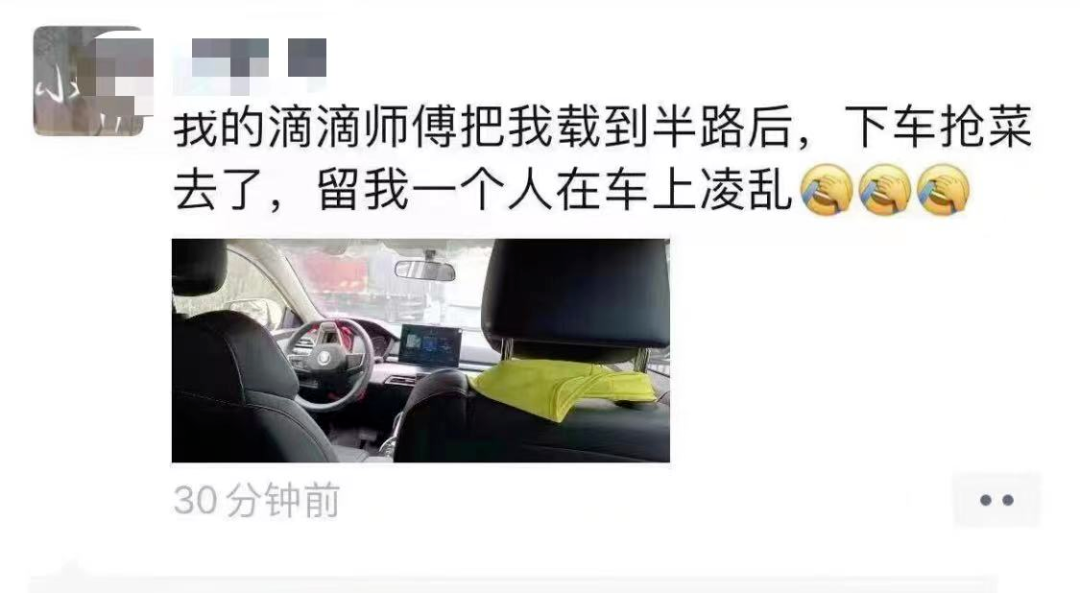
Task: Open the car interior photo attachment
Action: (x=421, y=351)
